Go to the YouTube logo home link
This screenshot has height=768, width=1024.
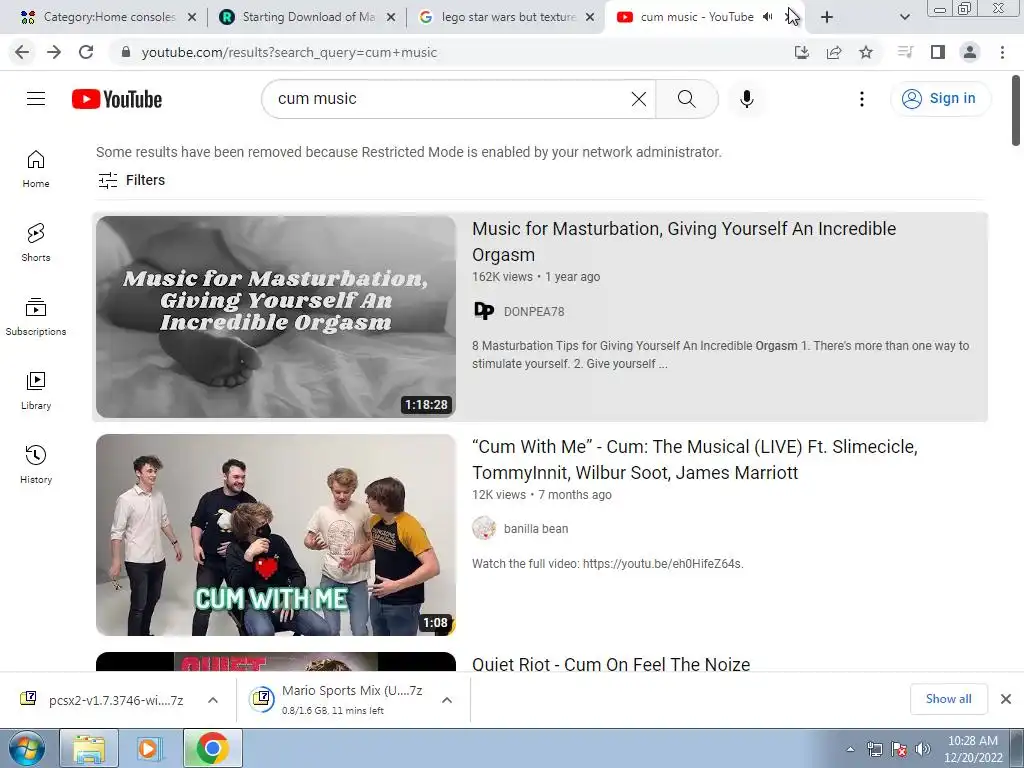click(x=117, y=99)
